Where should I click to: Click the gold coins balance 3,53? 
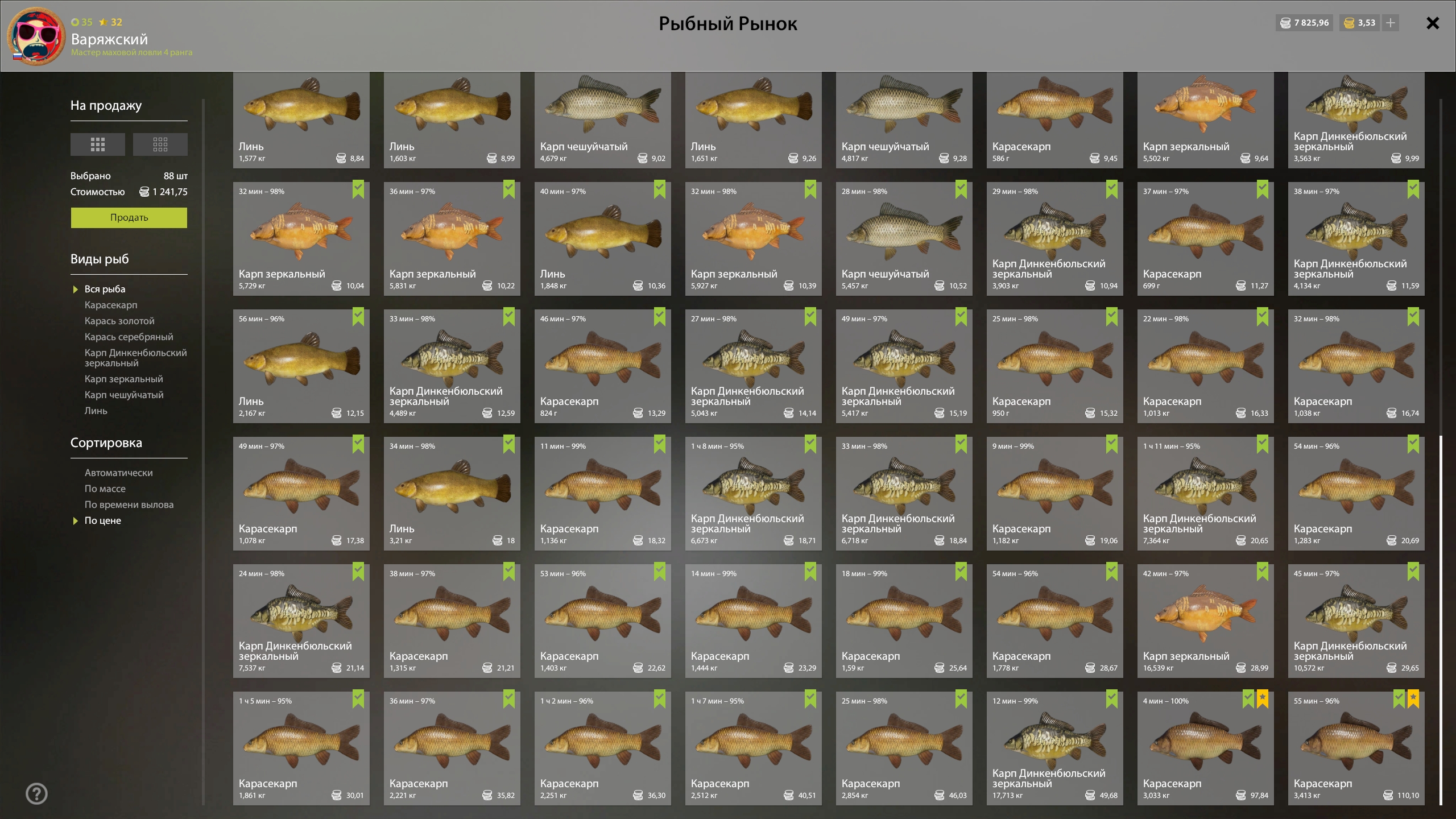[1359, 23]
